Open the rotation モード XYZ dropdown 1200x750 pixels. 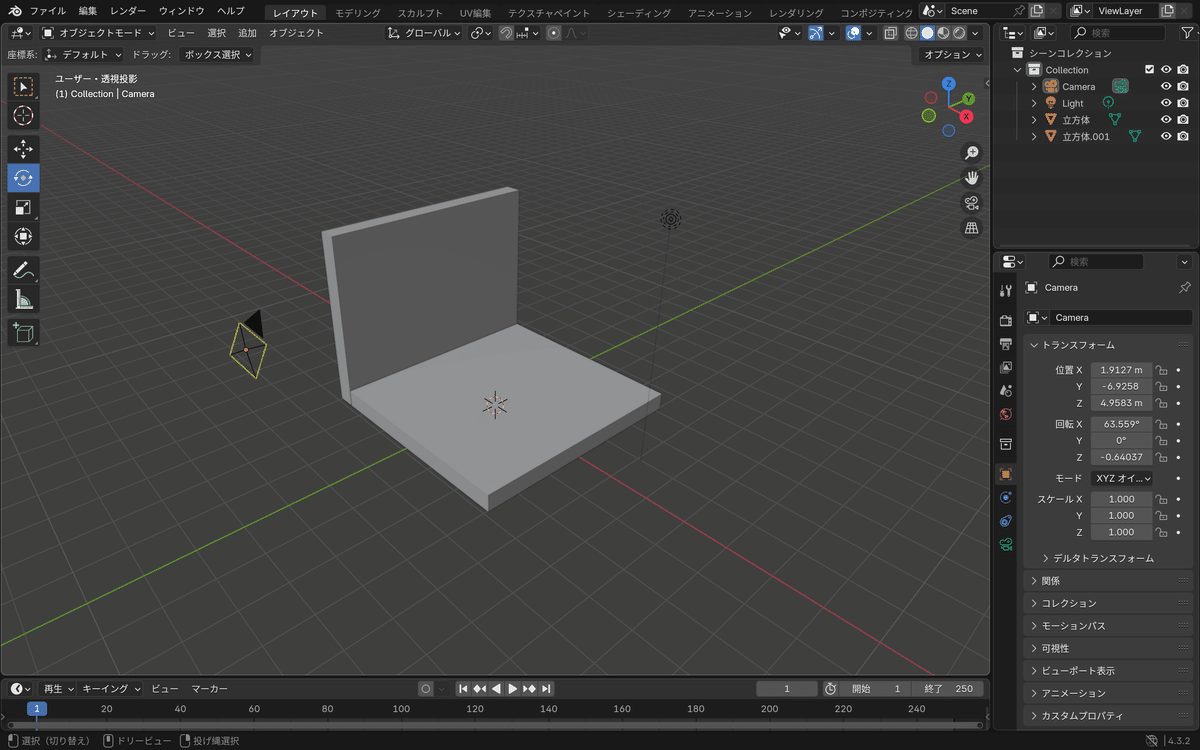point(1122,478)
